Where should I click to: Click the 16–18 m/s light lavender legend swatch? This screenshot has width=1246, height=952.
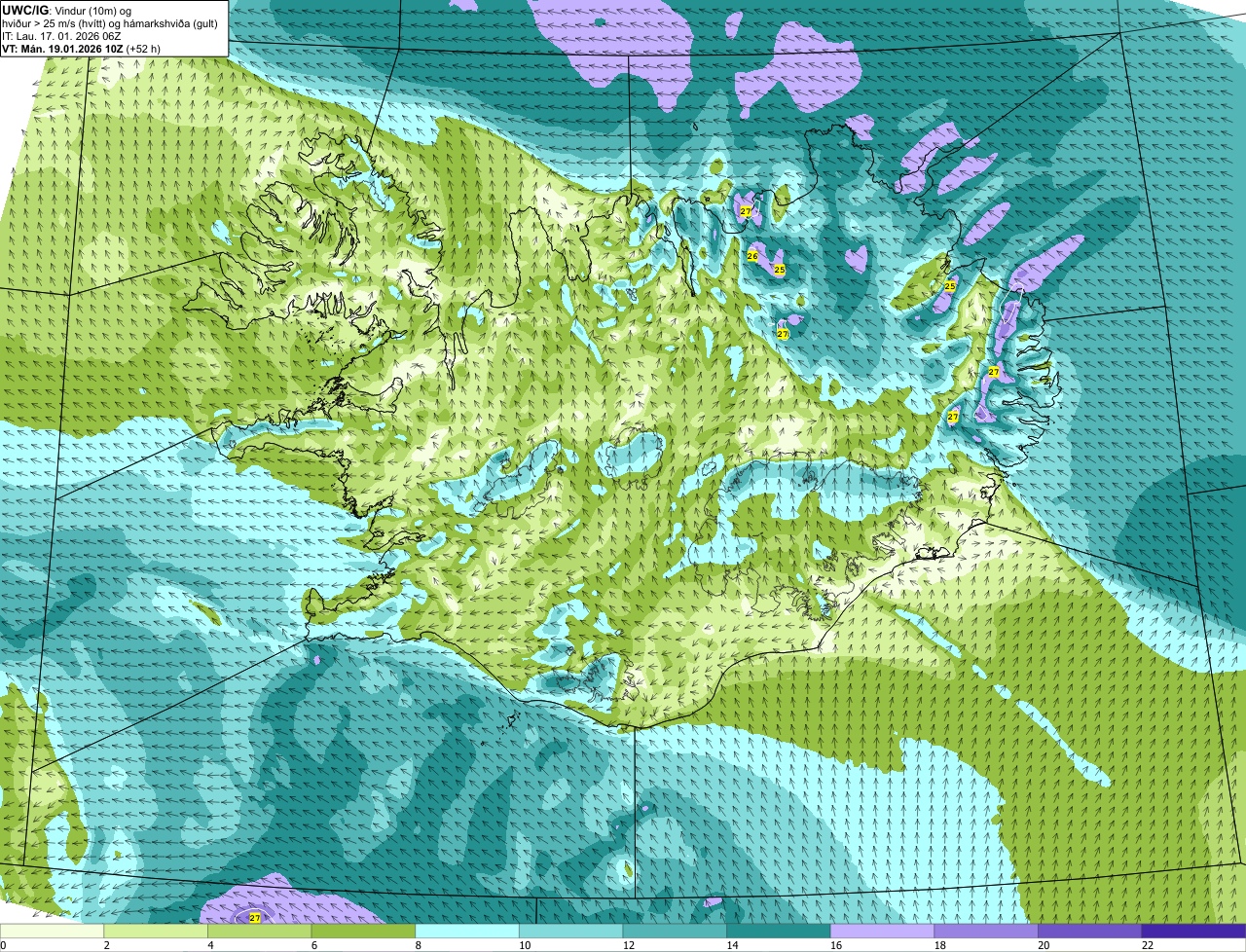tap(883, 931)
